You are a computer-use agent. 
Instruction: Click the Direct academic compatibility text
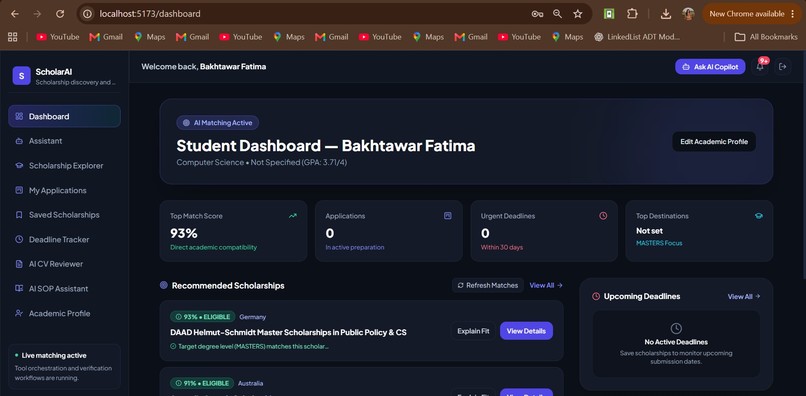[x=213, y=247]
